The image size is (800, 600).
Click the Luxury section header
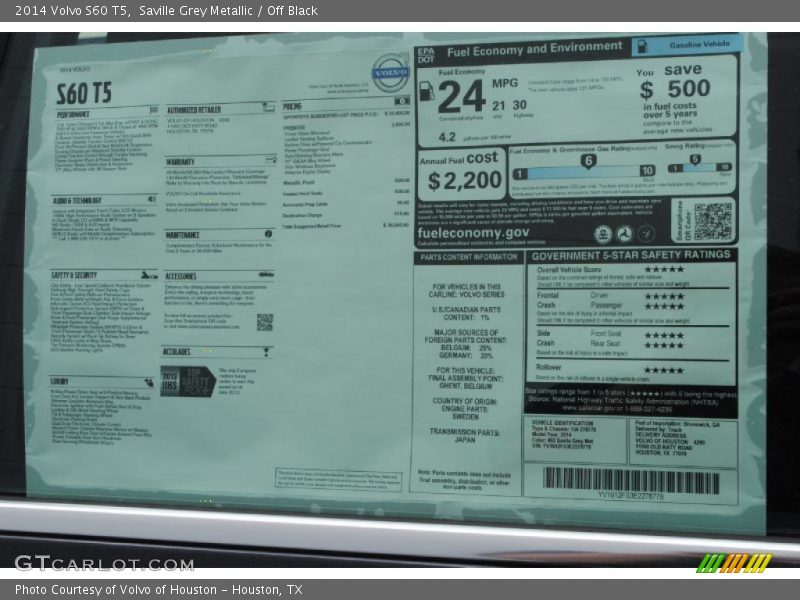point(102,382)
